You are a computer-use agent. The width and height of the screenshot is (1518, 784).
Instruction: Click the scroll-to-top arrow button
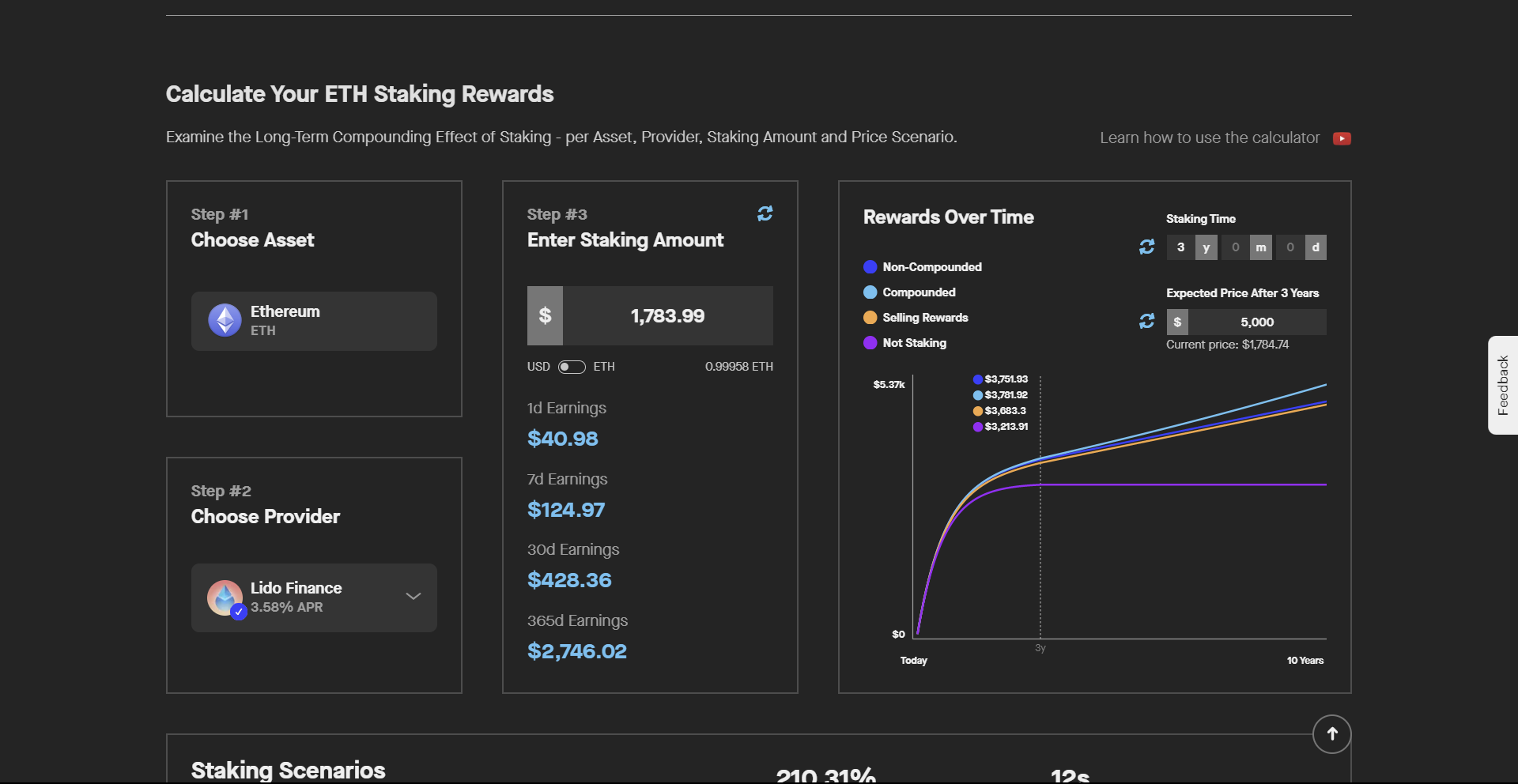point(1332,734)
